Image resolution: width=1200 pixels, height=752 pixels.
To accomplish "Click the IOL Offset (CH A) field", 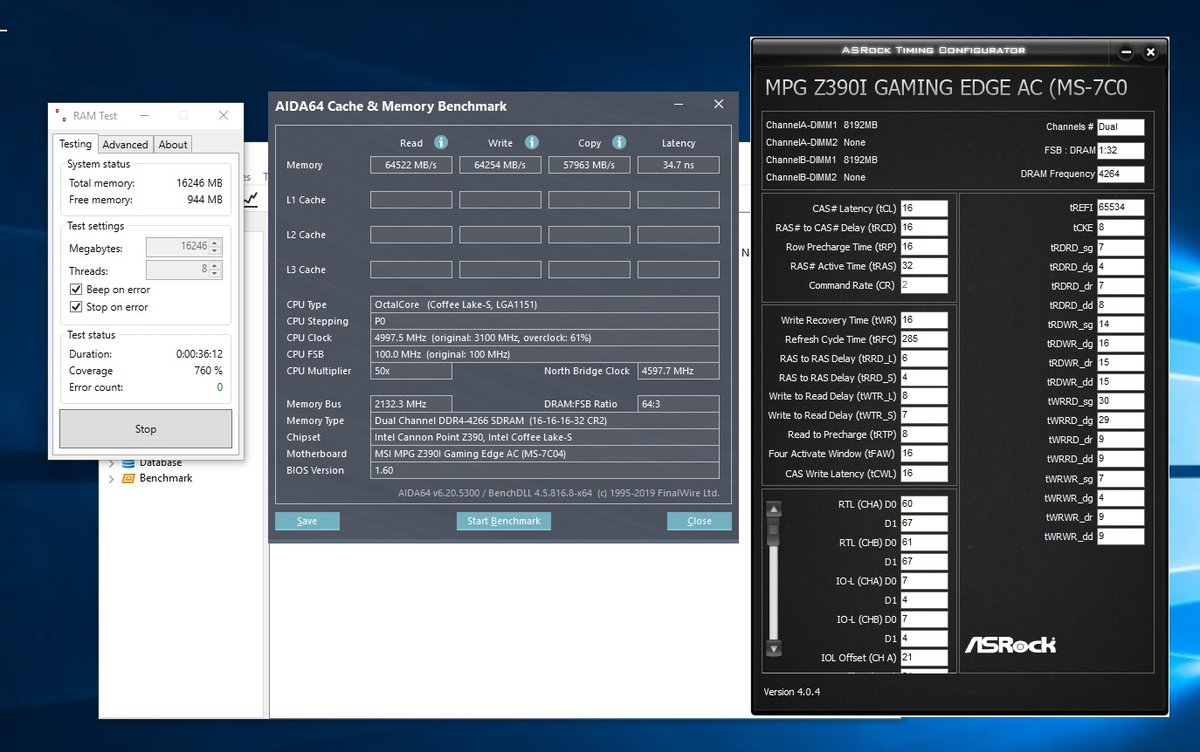I will tap(924, 657).
